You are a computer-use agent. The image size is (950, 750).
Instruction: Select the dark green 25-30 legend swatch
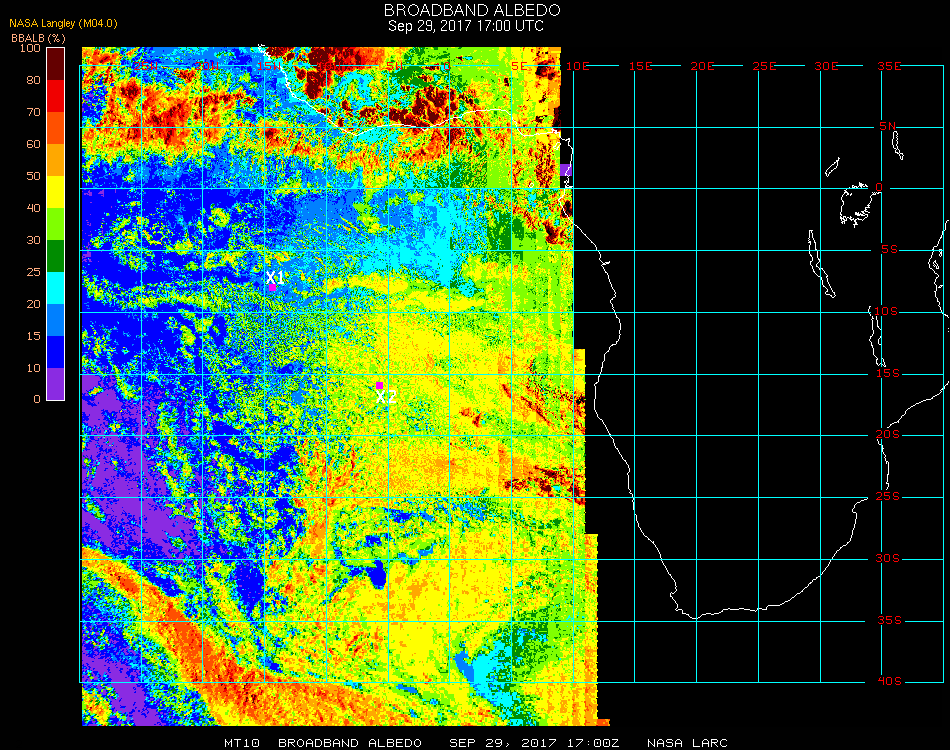(56, 256)
